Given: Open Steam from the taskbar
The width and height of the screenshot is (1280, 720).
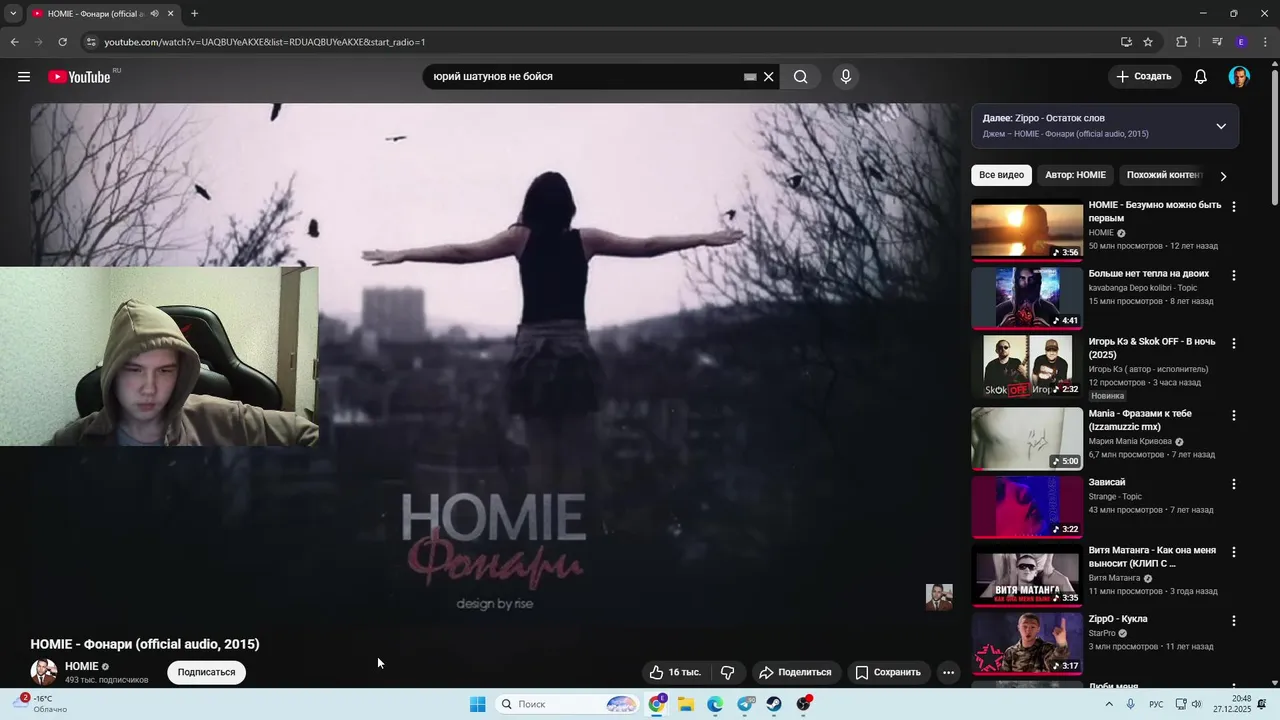Looking at the screenshot, I should [774, 704].
